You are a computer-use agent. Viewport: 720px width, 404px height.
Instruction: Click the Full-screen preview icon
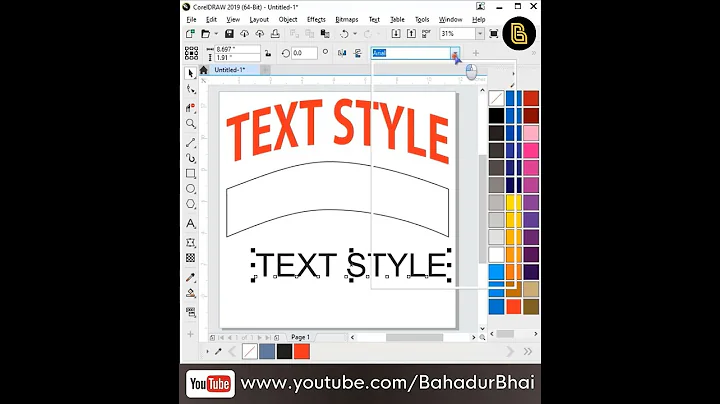(x=494, y=34)
